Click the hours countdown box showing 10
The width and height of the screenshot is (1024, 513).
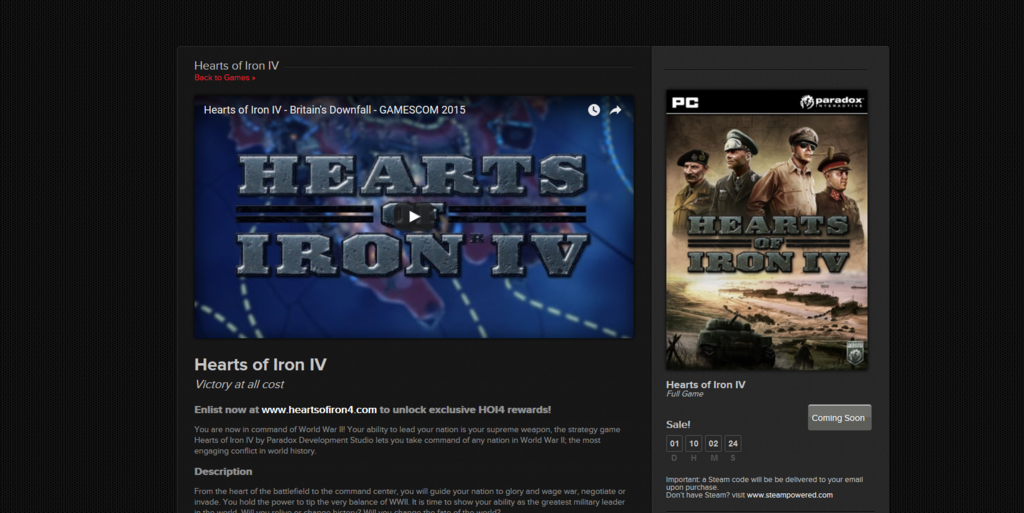694,444
